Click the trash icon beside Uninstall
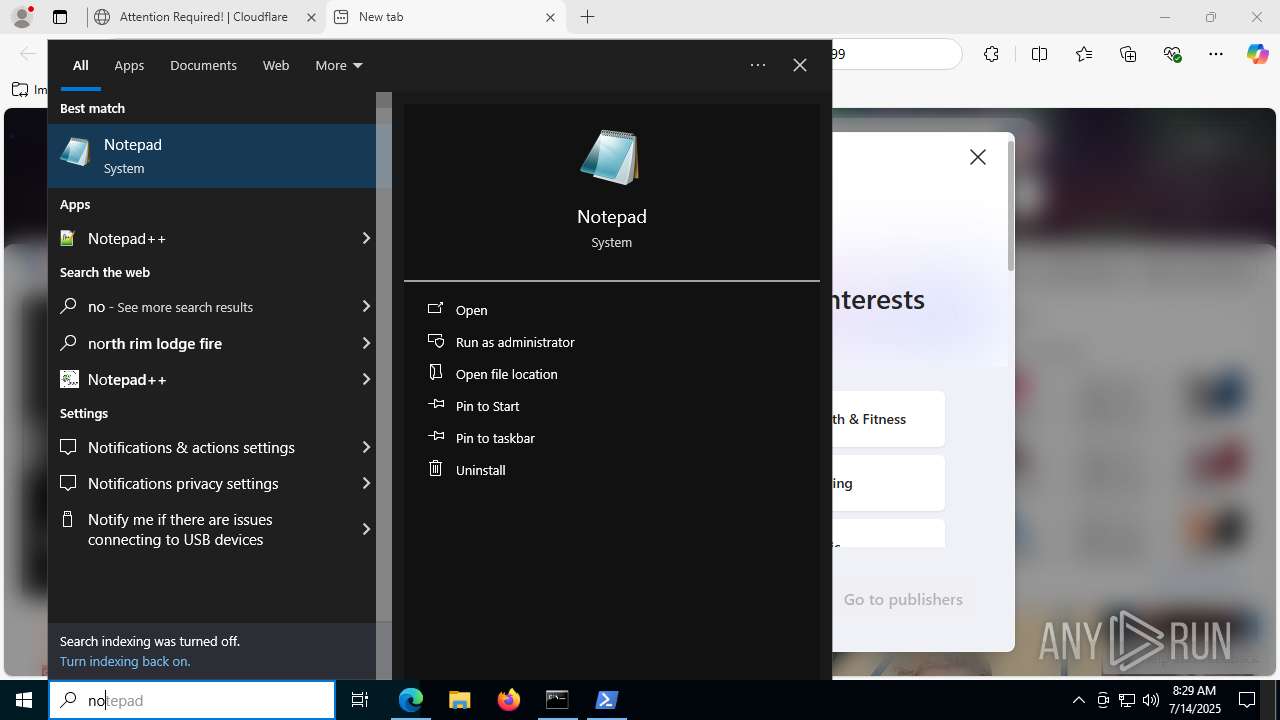Image resolution: width=1280 pixels, height=720 pixels. coord(435,468)
